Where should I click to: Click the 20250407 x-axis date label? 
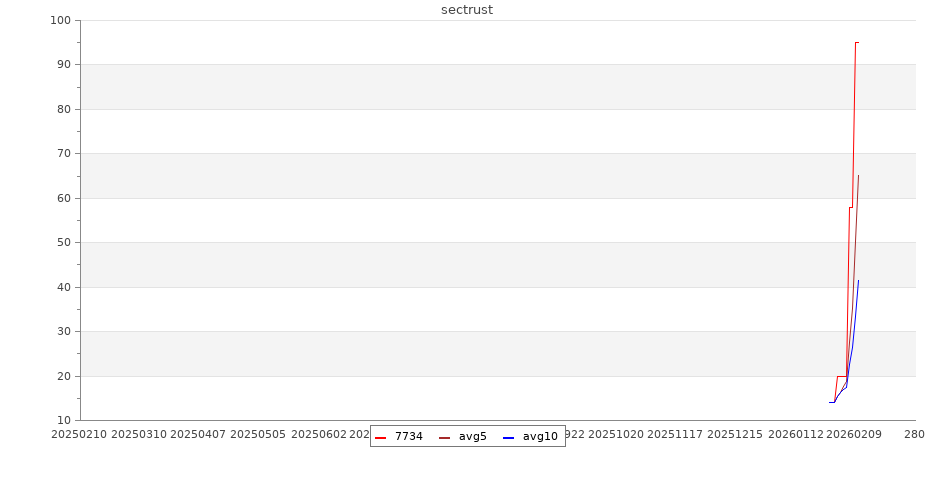coord(198,435)
